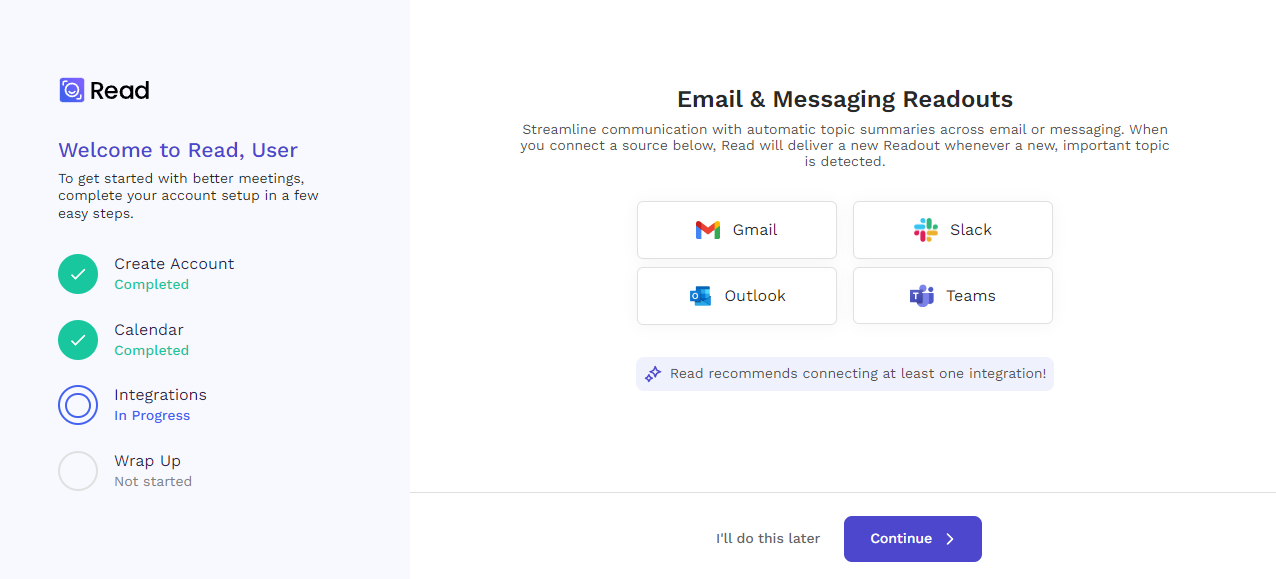Select the Wrap Up step label

pyautogui.click(x=147, y=461)
